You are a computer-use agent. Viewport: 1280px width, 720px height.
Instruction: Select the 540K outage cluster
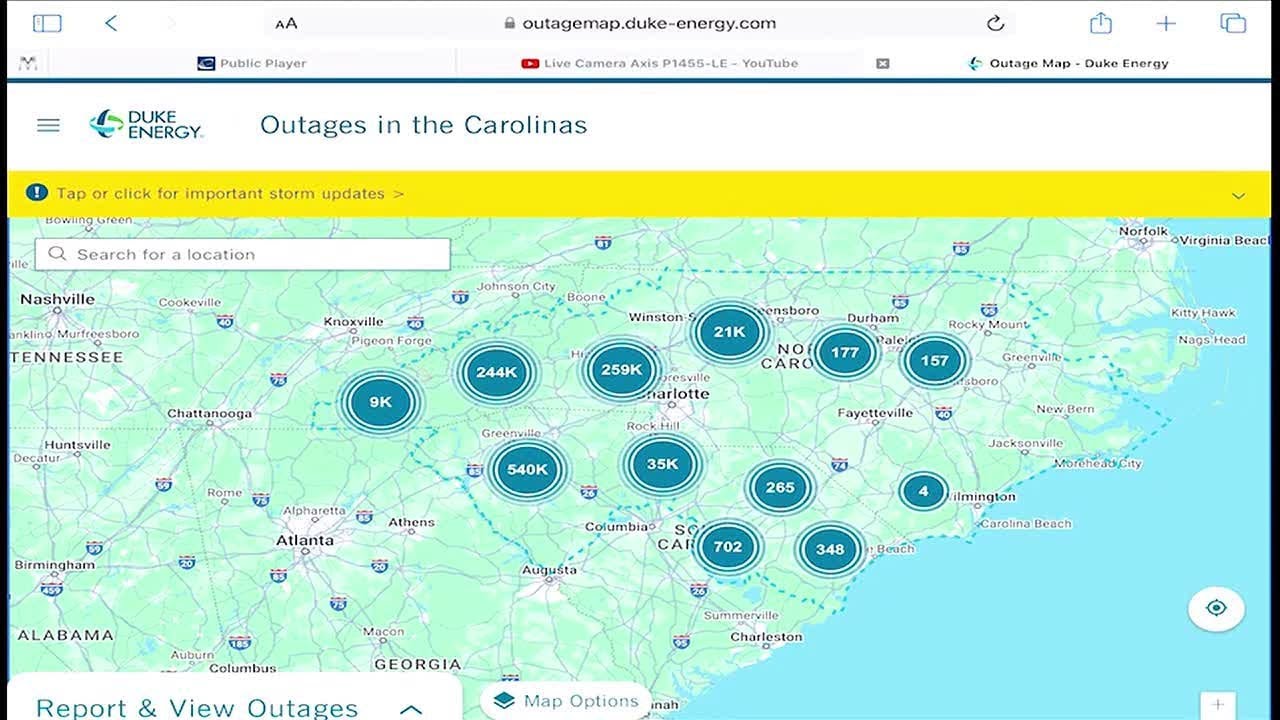click(527, 469)
